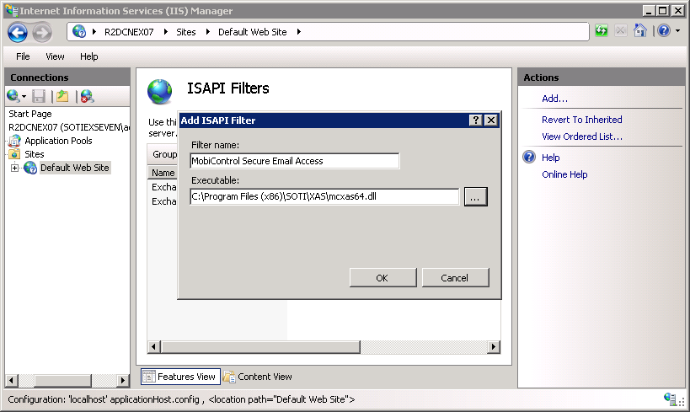Click the Connections pane scrollbar left arrow
The image size is (690, 412).
[x=12, y=380]
